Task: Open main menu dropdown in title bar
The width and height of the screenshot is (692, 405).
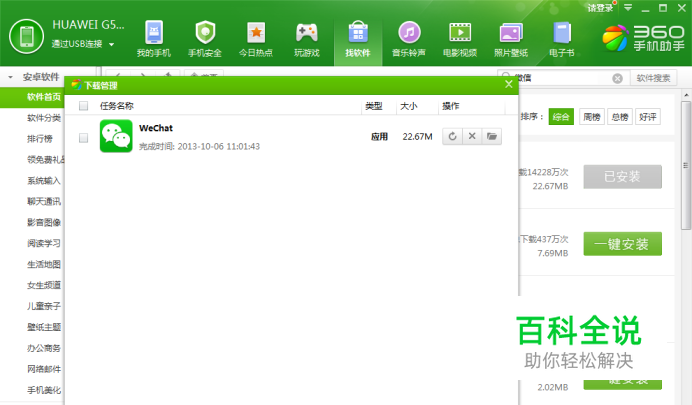Action: (x=628, y=8)
